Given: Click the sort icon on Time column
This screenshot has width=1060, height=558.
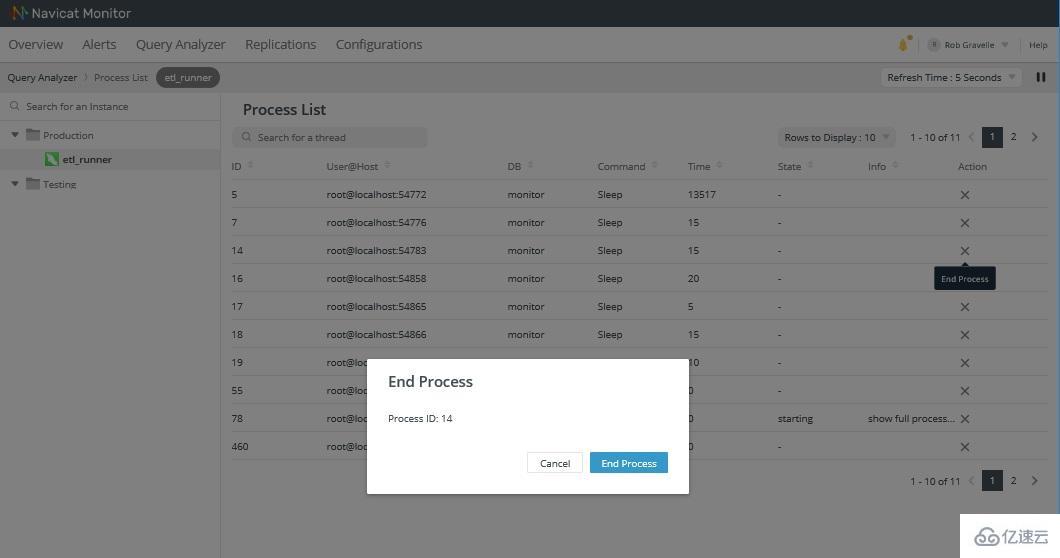Looking at the screenshot, I should 719,166.
